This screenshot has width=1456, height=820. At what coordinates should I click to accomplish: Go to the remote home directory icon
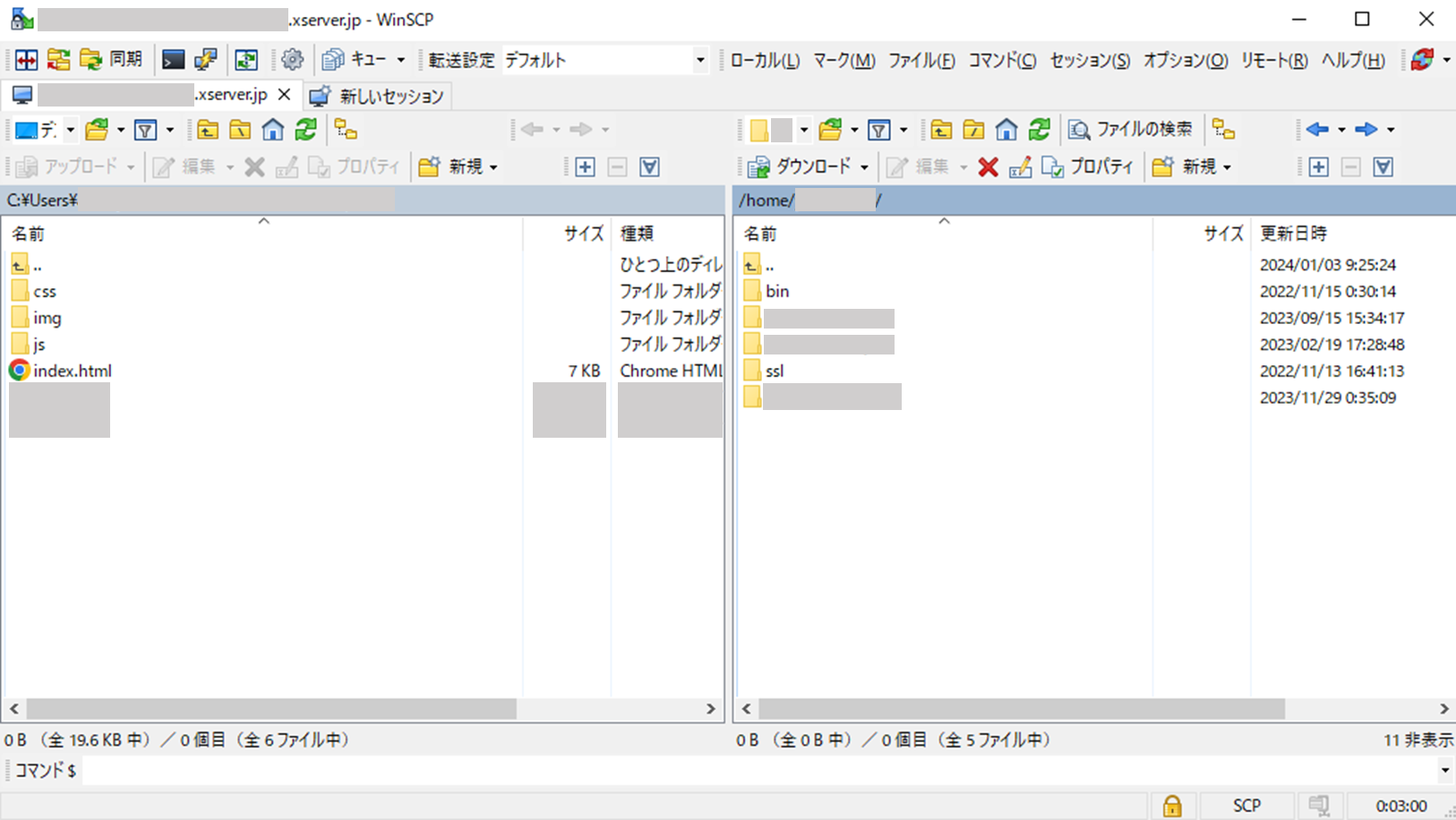(x=1007, y=129)
